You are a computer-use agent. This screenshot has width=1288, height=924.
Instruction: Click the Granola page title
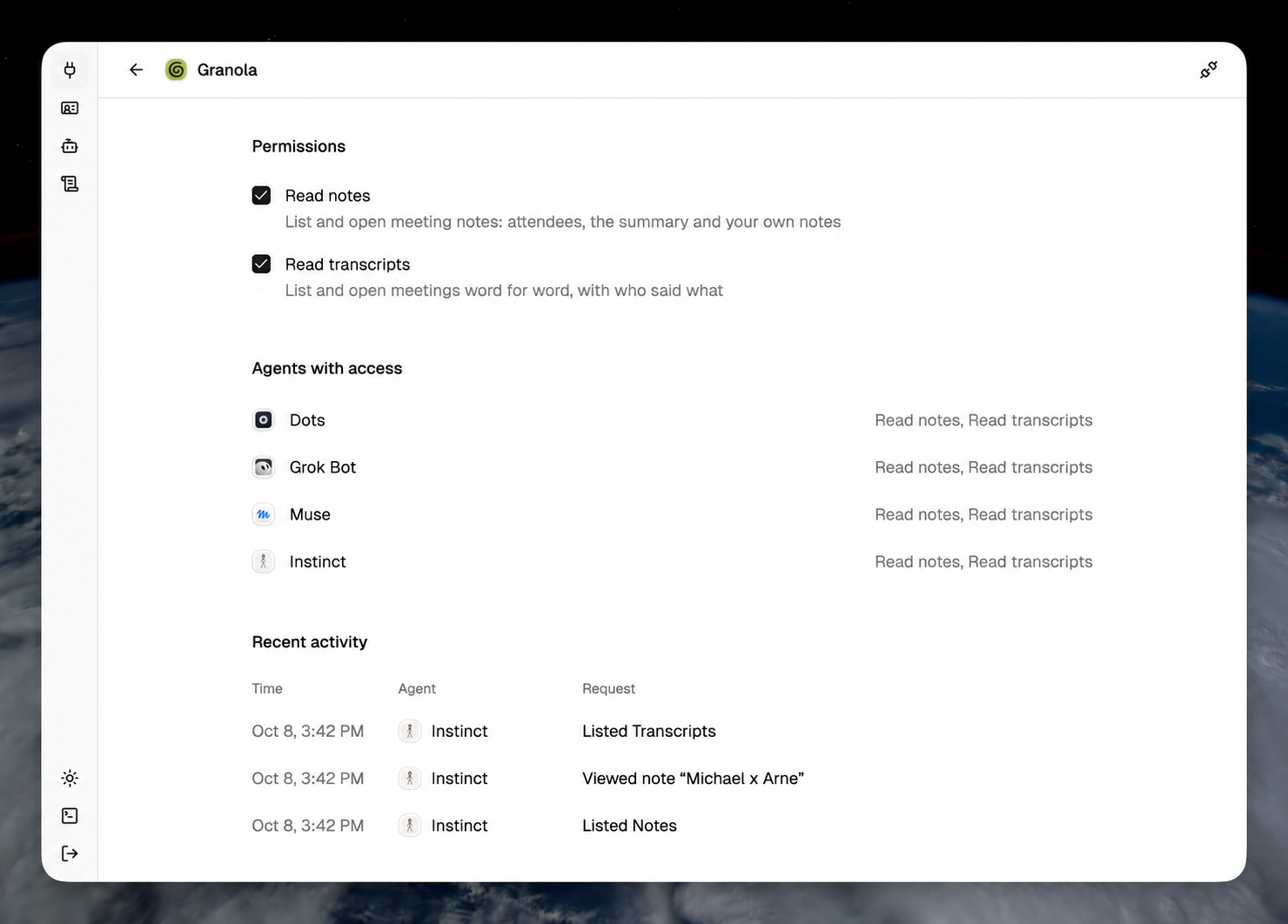[227, 70]
